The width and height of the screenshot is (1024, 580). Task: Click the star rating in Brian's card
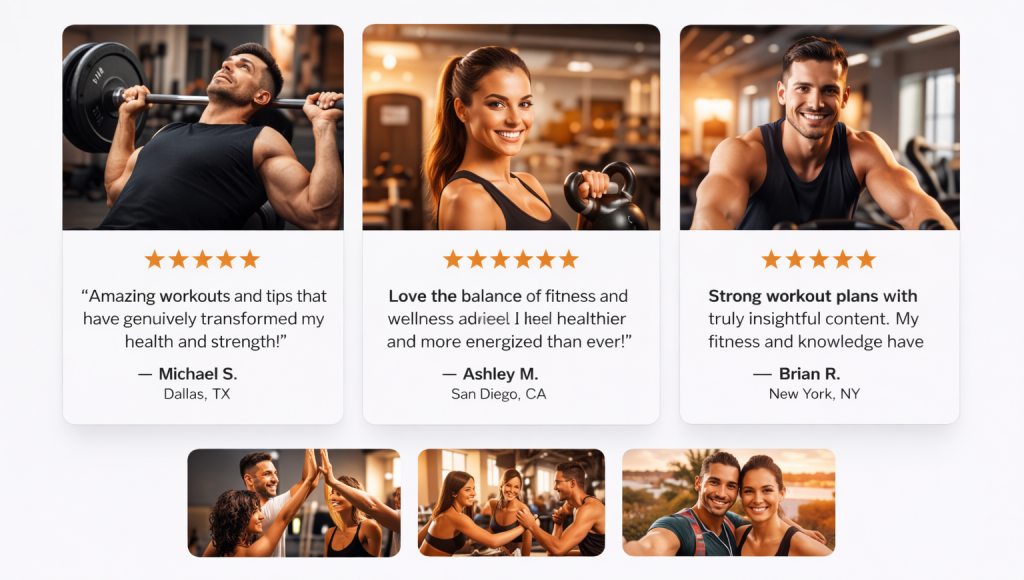pyautogui.click(x=819, y=259)
